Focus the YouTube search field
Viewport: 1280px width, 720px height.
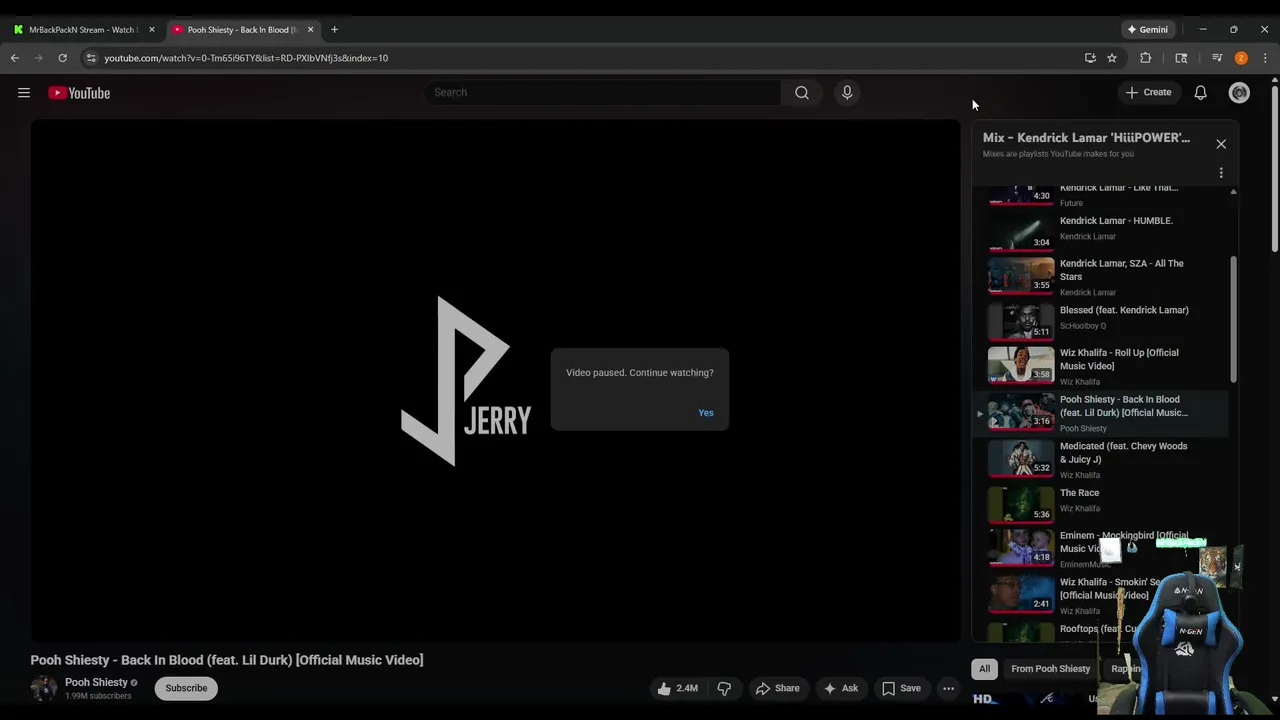coord(602,93)
